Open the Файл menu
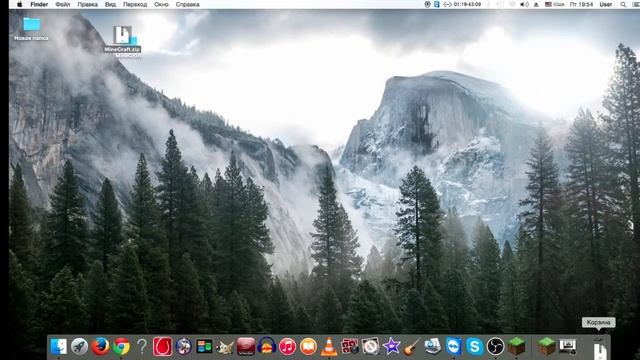This screenshot has width=640, height=360. [x=62, y=4]
